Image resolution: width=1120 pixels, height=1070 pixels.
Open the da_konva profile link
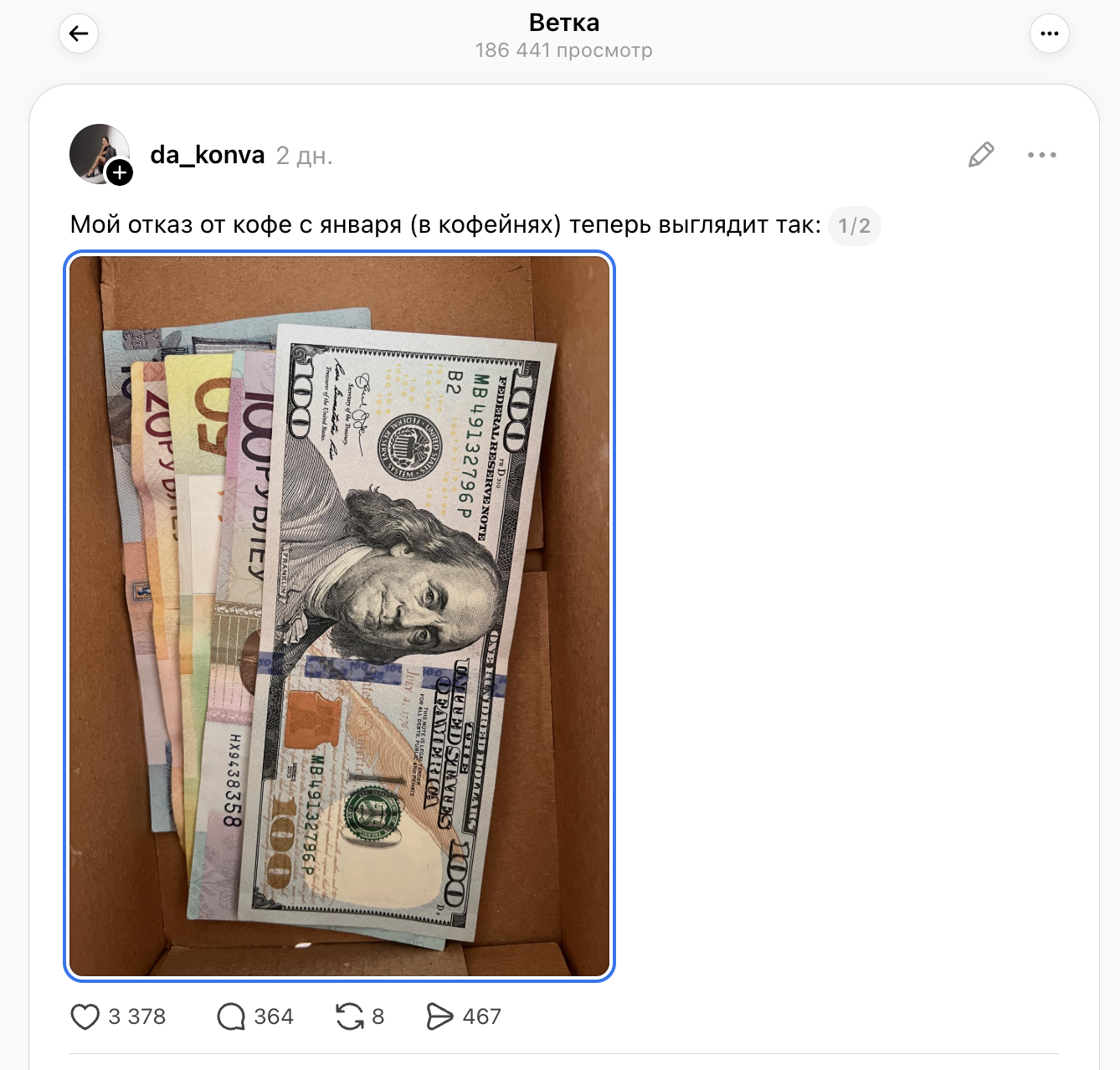pyautogui.click(x=208, y=155)
